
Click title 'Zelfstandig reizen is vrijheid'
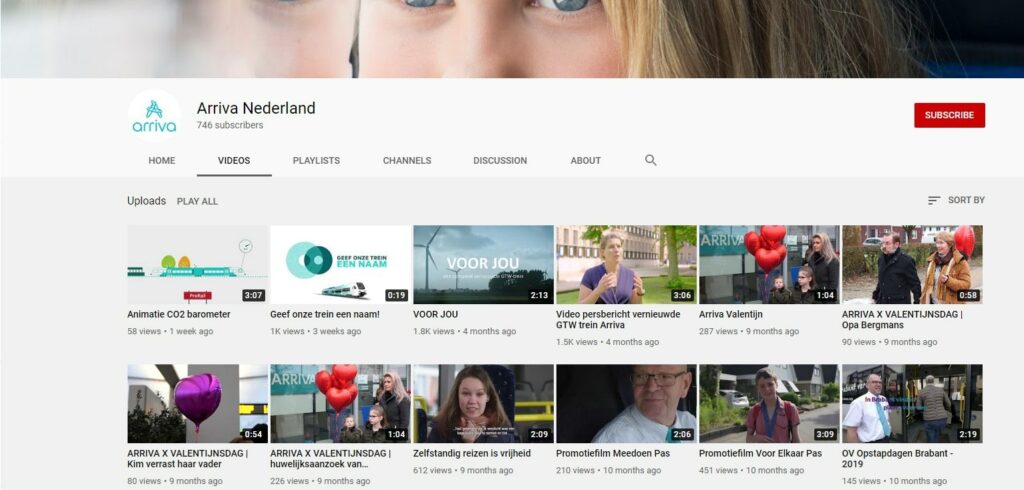pyautogui.click(x=472, y=453)
